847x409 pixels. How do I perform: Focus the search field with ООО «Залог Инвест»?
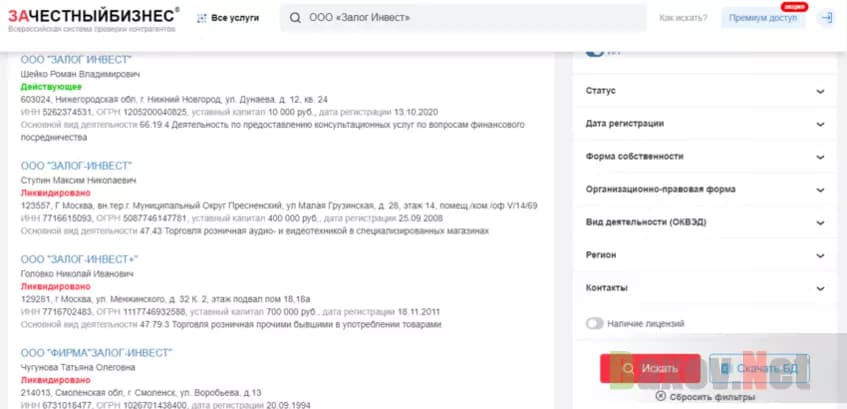[x=463, y=18]
